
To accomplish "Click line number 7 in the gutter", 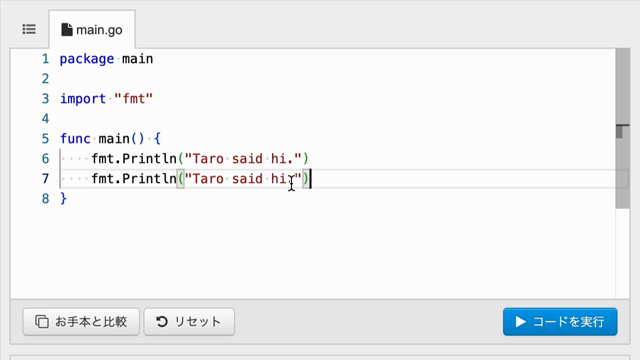I will point(45,179).
